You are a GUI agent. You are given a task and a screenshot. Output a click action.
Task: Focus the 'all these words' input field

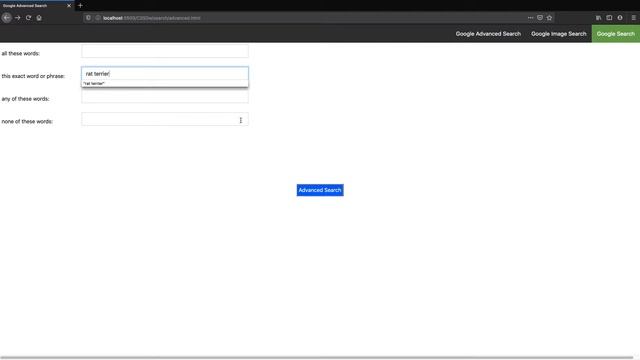pos(165,51)
